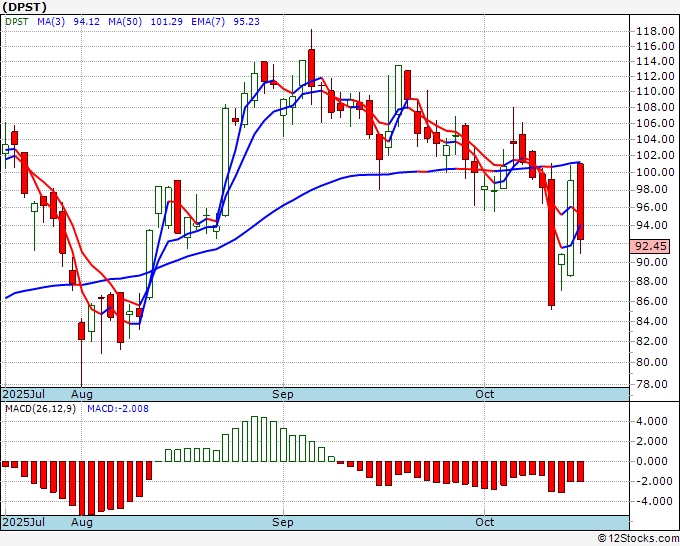Image resolution: width=680 pixels, height=546 pixels.
Task: Click the (DPST) chart title
Action: 25,7
